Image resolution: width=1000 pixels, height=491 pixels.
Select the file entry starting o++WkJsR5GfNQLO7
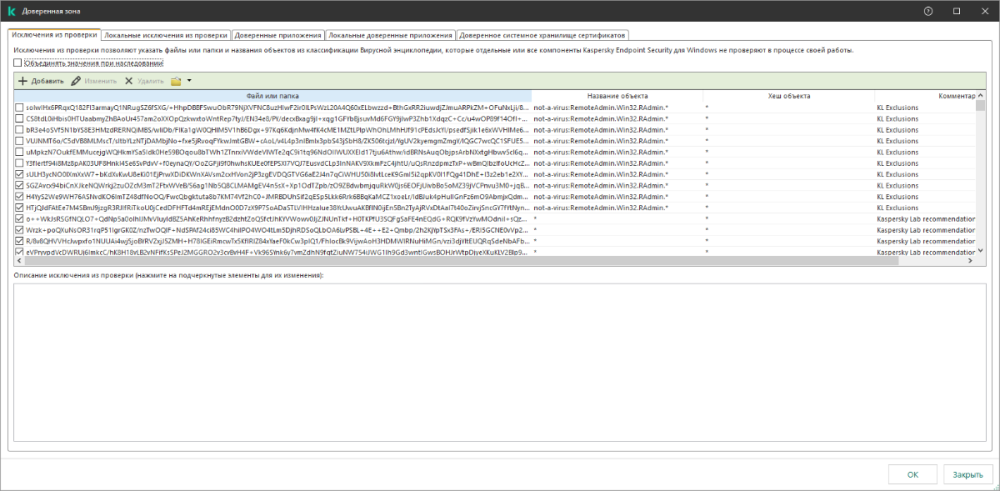[277, 219]
